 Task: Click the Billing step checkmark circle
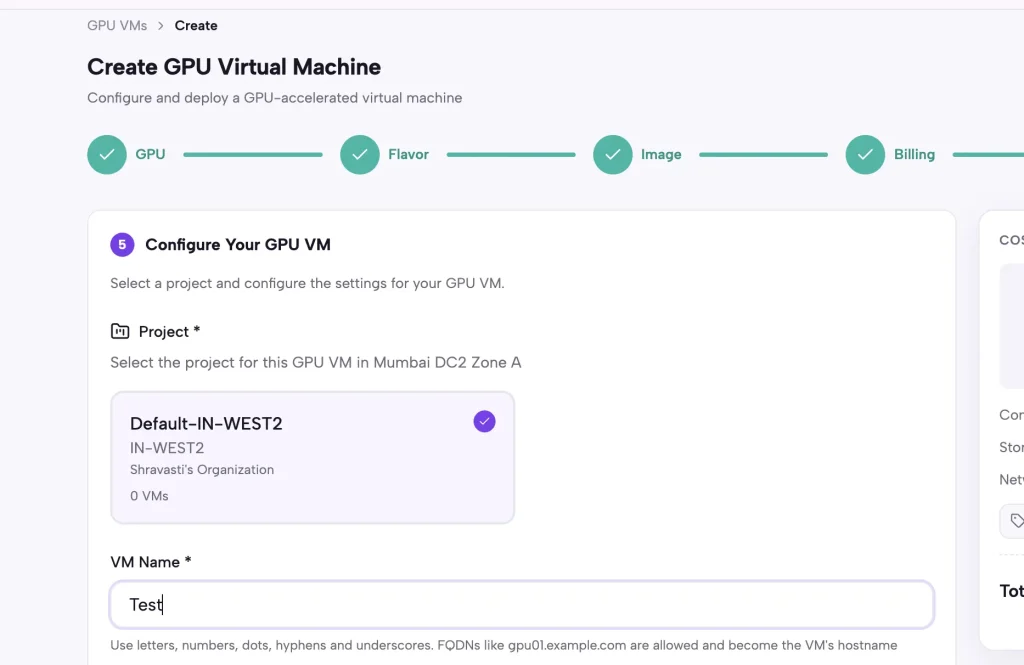(x=865, y=155)
